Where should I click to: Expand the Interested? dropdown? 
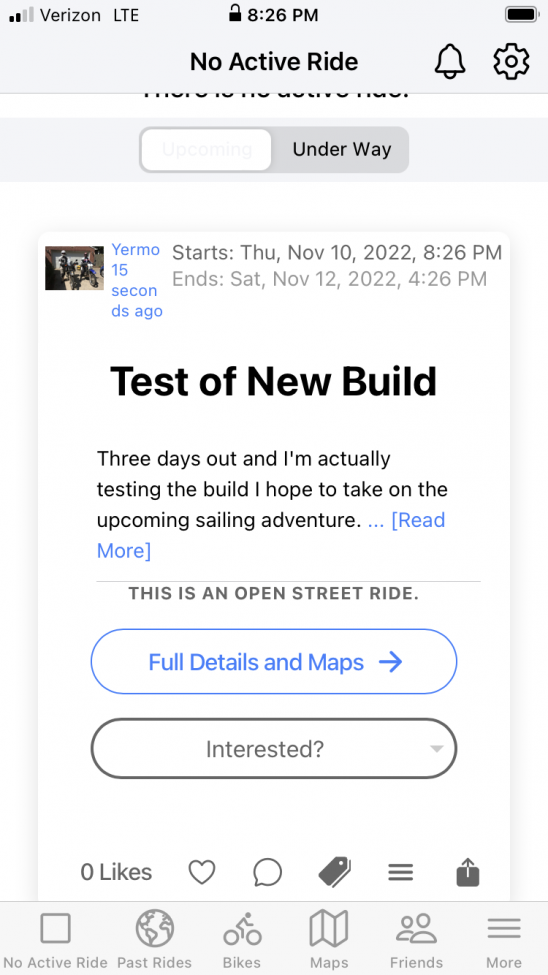point(274,749)
